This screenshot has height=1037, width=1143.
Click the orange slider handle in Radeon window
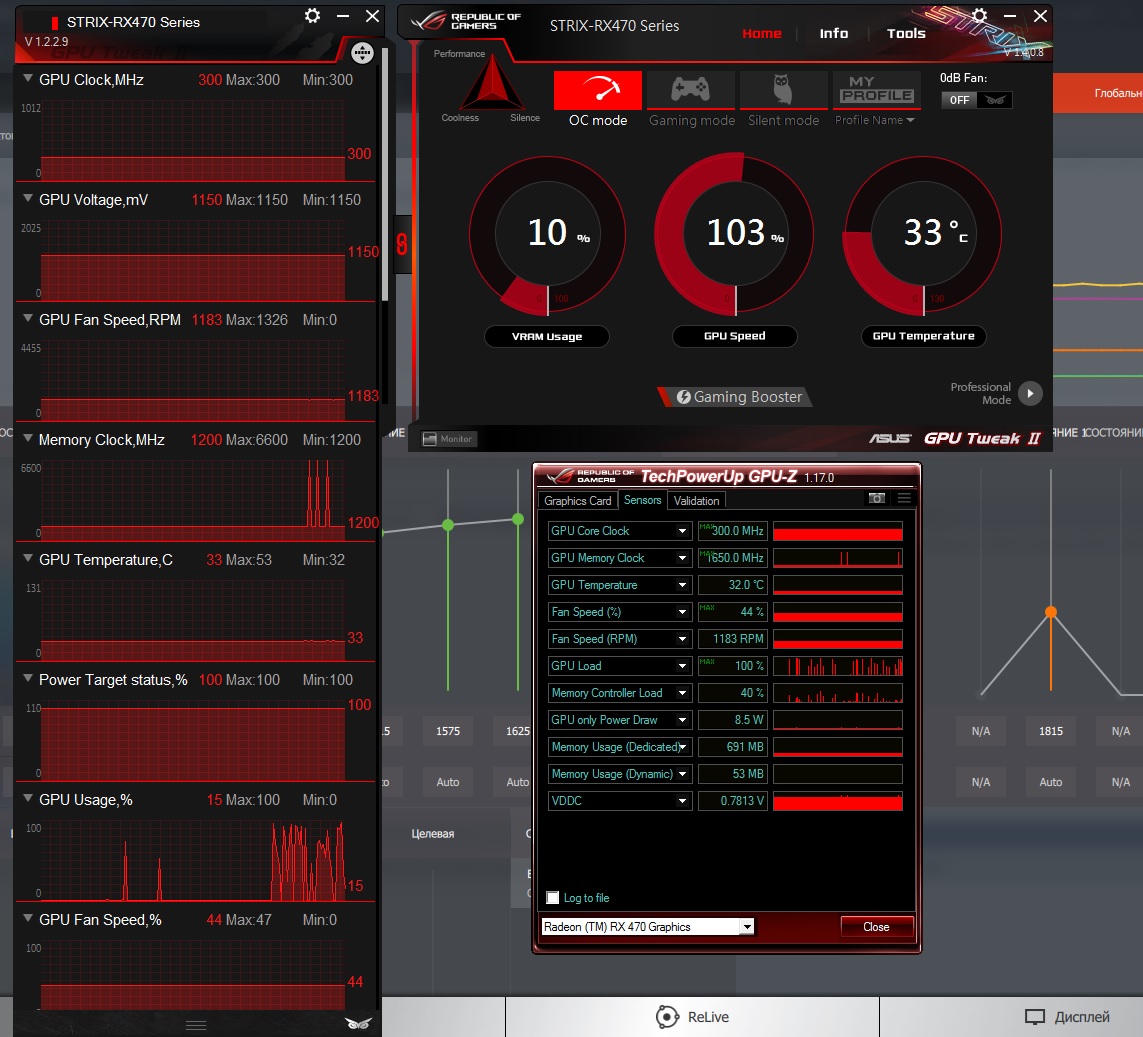pyautogui.click(x=1050, y=612)
